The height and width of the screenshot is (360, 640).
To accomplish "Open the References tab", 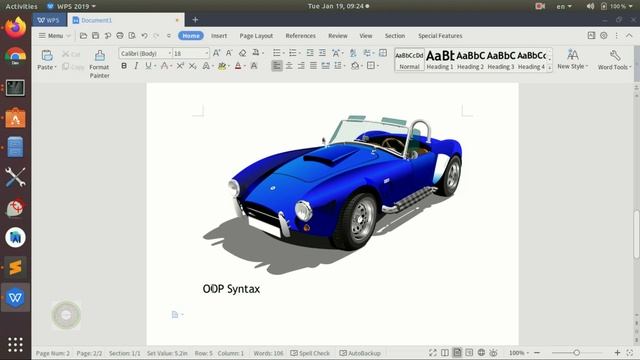I will [300, 36].
